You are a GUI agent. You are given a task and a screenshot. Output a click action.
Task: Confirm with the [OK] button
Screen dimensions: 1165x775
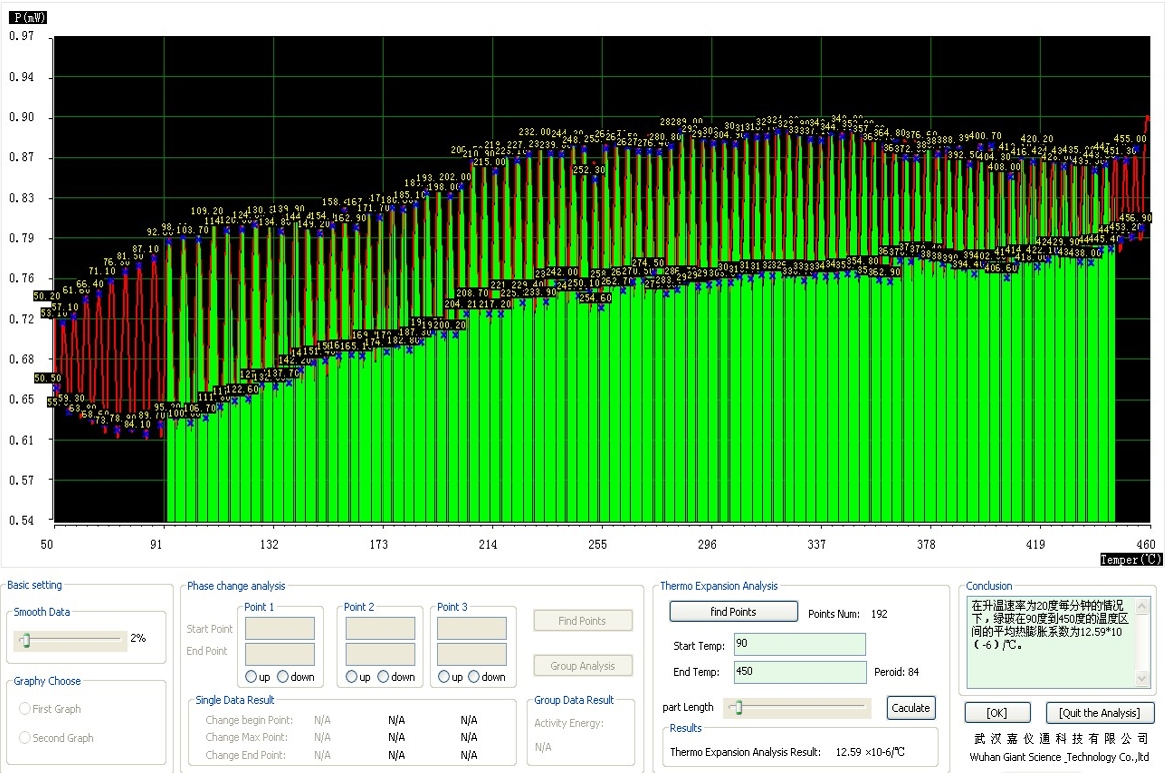click(997, 713)
